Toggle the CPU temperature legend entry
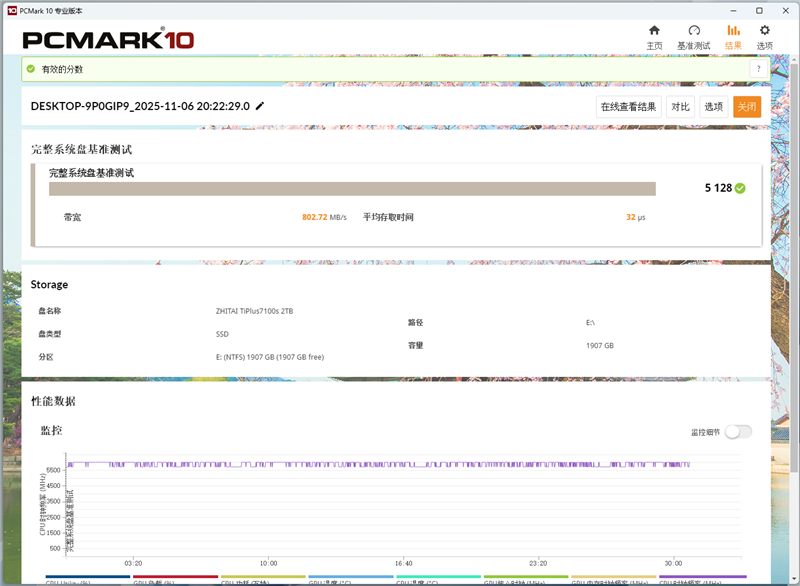The width and height of the screenshot is (800, 586). coord(350,578)
